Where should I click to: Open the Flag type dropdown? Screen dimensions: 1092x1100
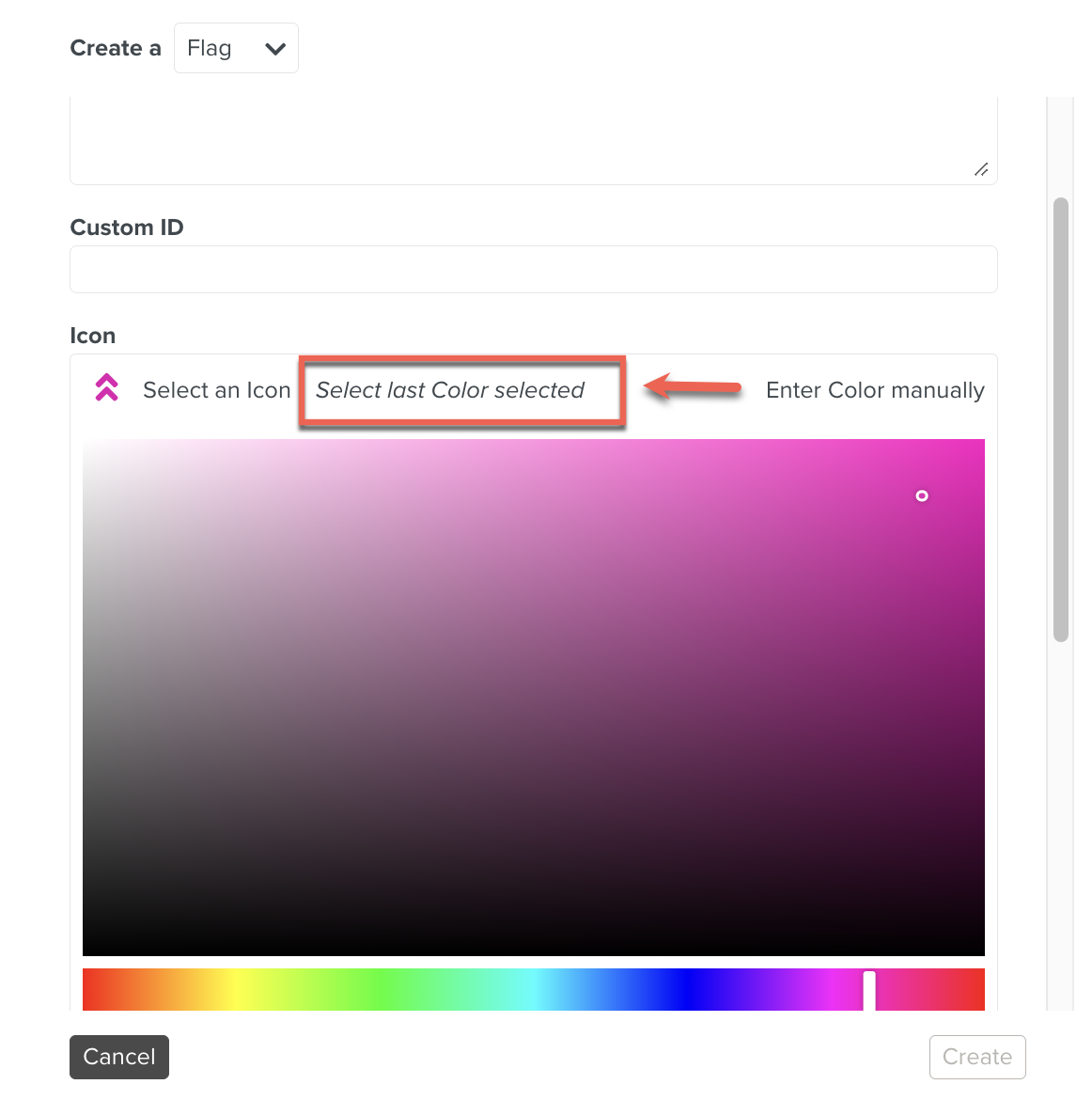coord(236,47)
